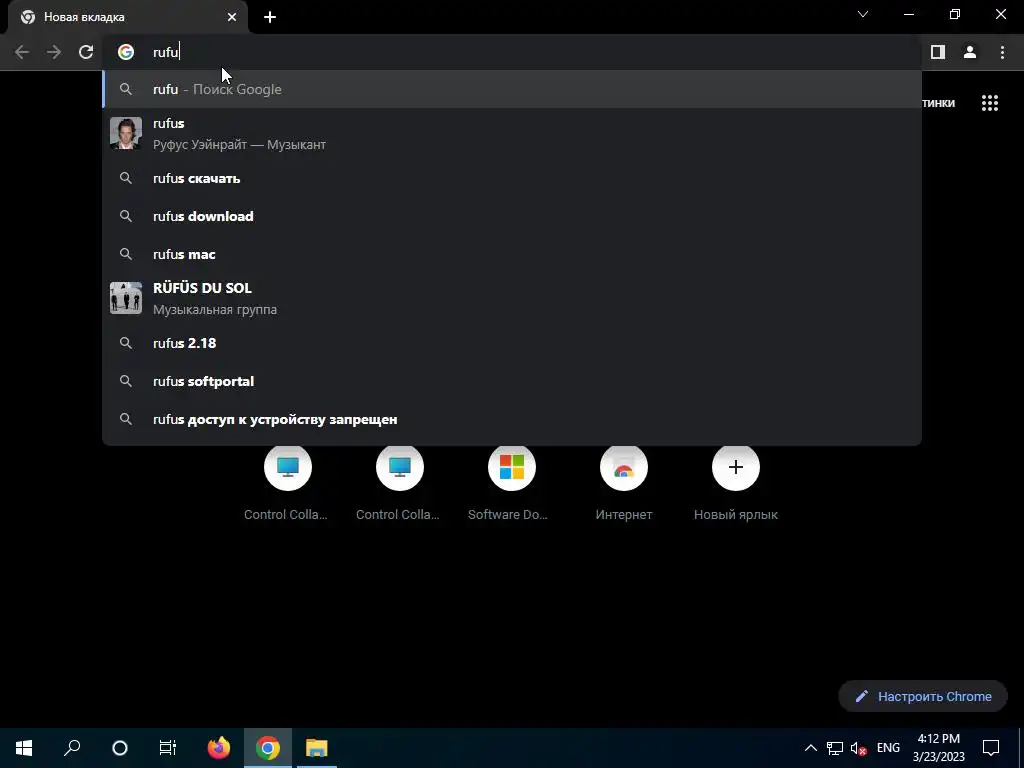Screen dimensions: 1024x768
Task: Click the browser back arrow
Action: tap(22, 52)
